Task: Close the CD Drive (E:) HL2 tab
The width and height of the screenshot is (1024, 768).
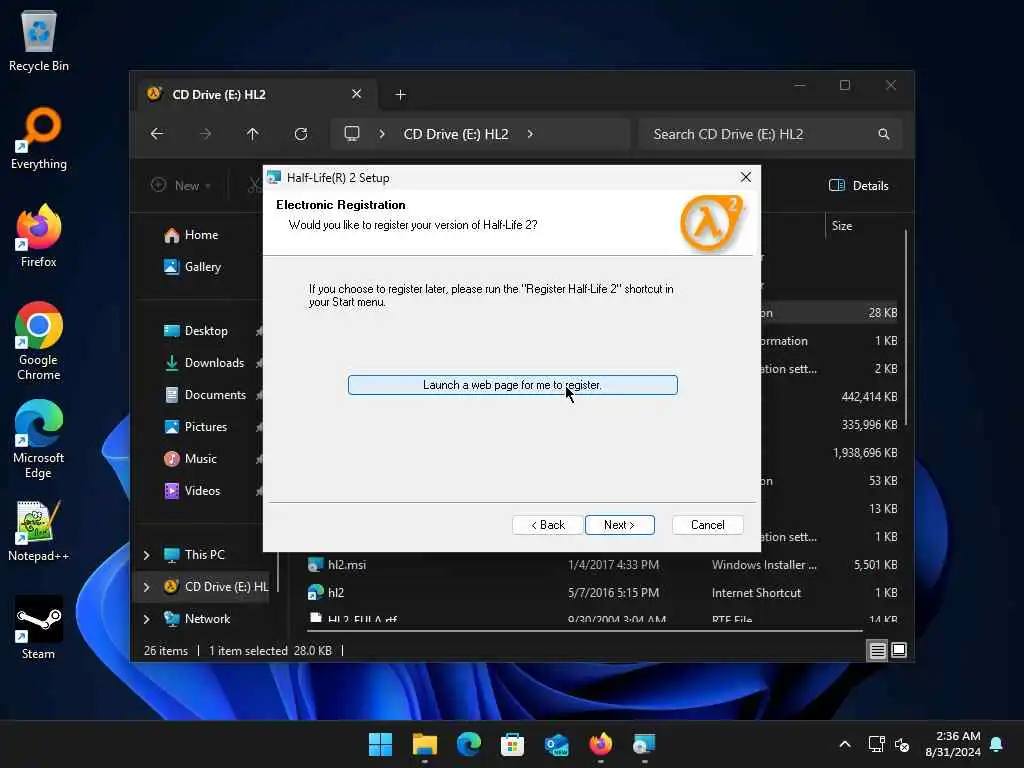Action: 357,94
